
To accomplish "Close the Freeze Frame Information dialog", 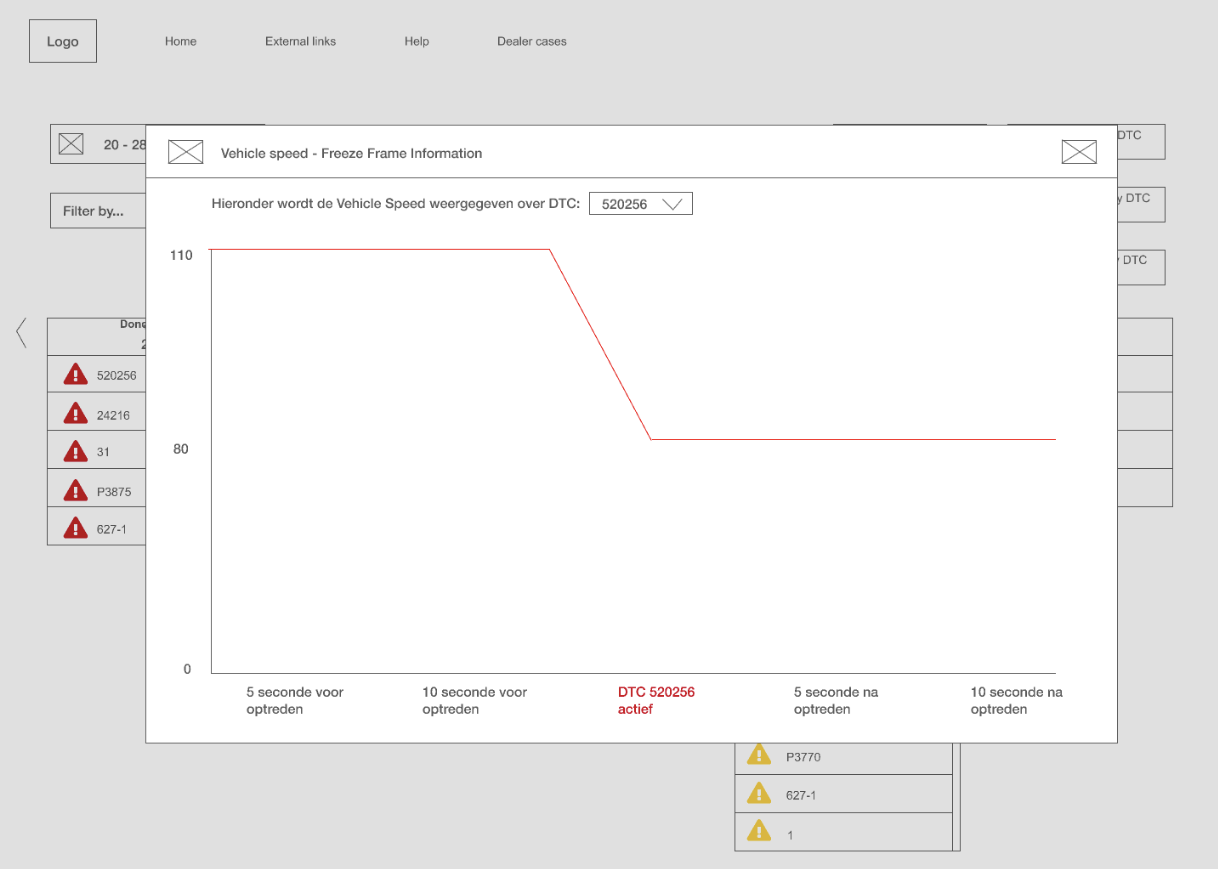I will click(1078, 152).
